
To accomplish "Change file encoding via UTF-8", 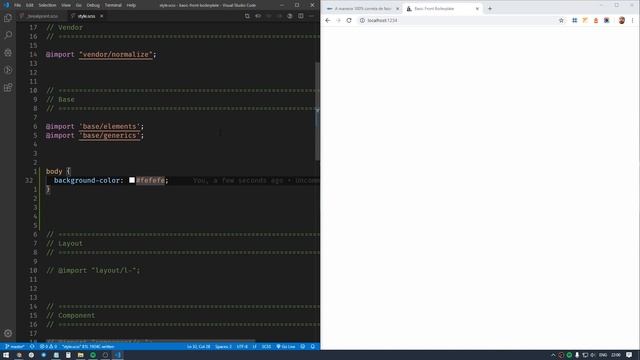I will pyautogui.click(x=242, y=347).
